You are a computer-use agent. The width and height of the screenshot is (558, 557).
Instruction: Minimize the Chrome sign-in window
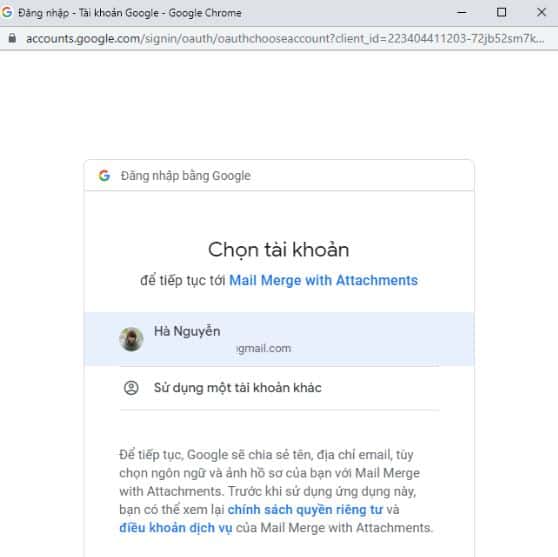[462, 12]
